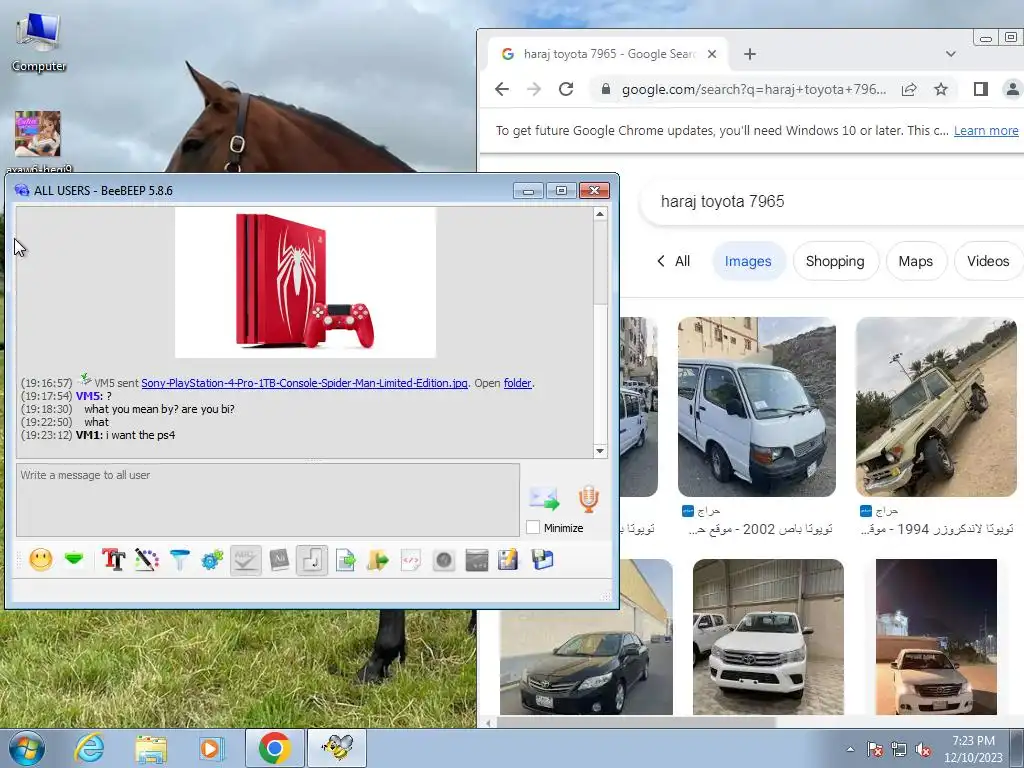Image resolution: width=1024 pixels, height=768 pixels.
Task: Click the muted volume tray icon
Action: click(x=922, y=749)
